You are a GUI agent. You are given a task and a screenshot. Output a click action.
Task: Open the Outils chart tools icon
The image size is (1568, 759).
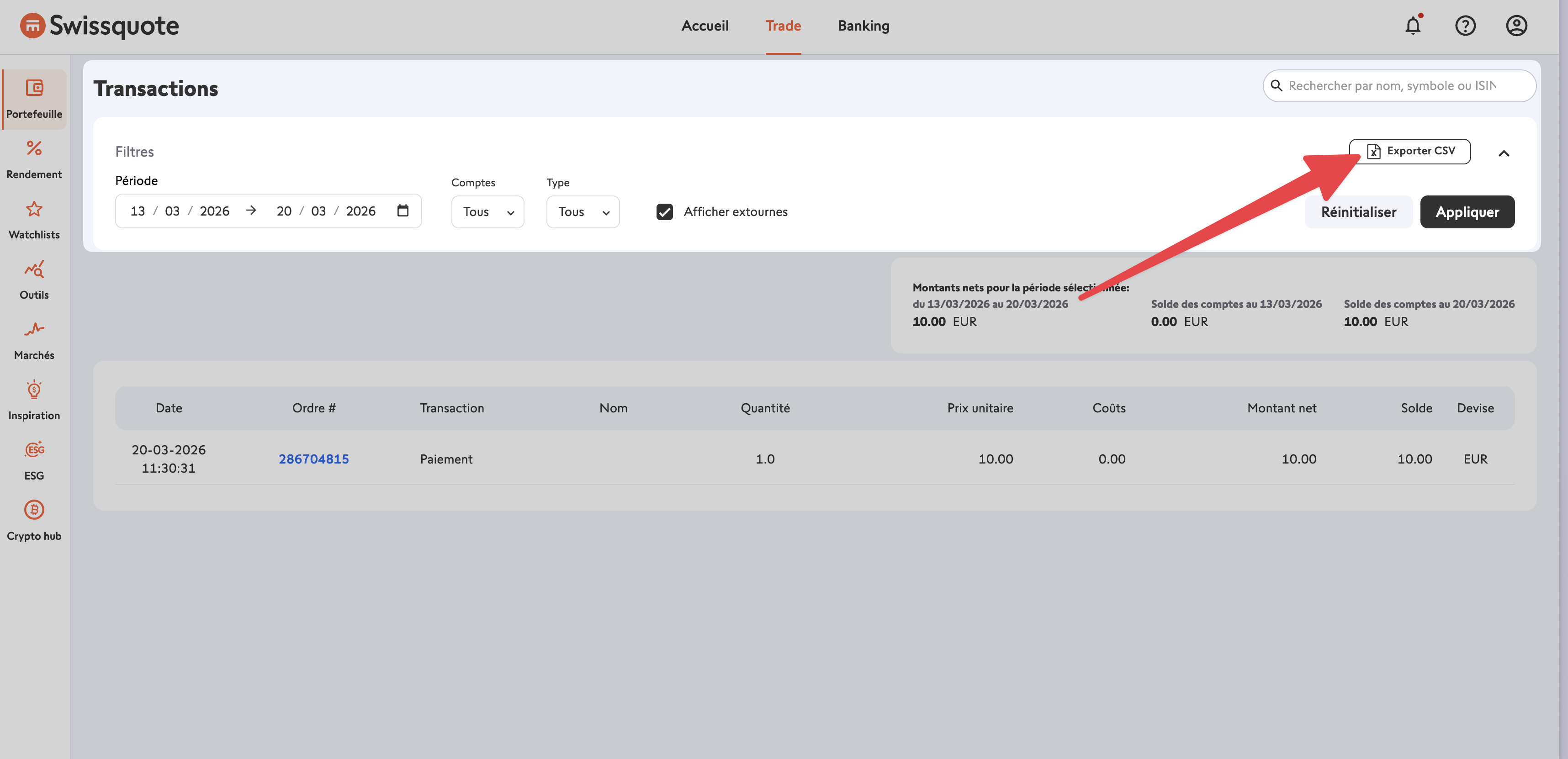(x=34, y=269)
